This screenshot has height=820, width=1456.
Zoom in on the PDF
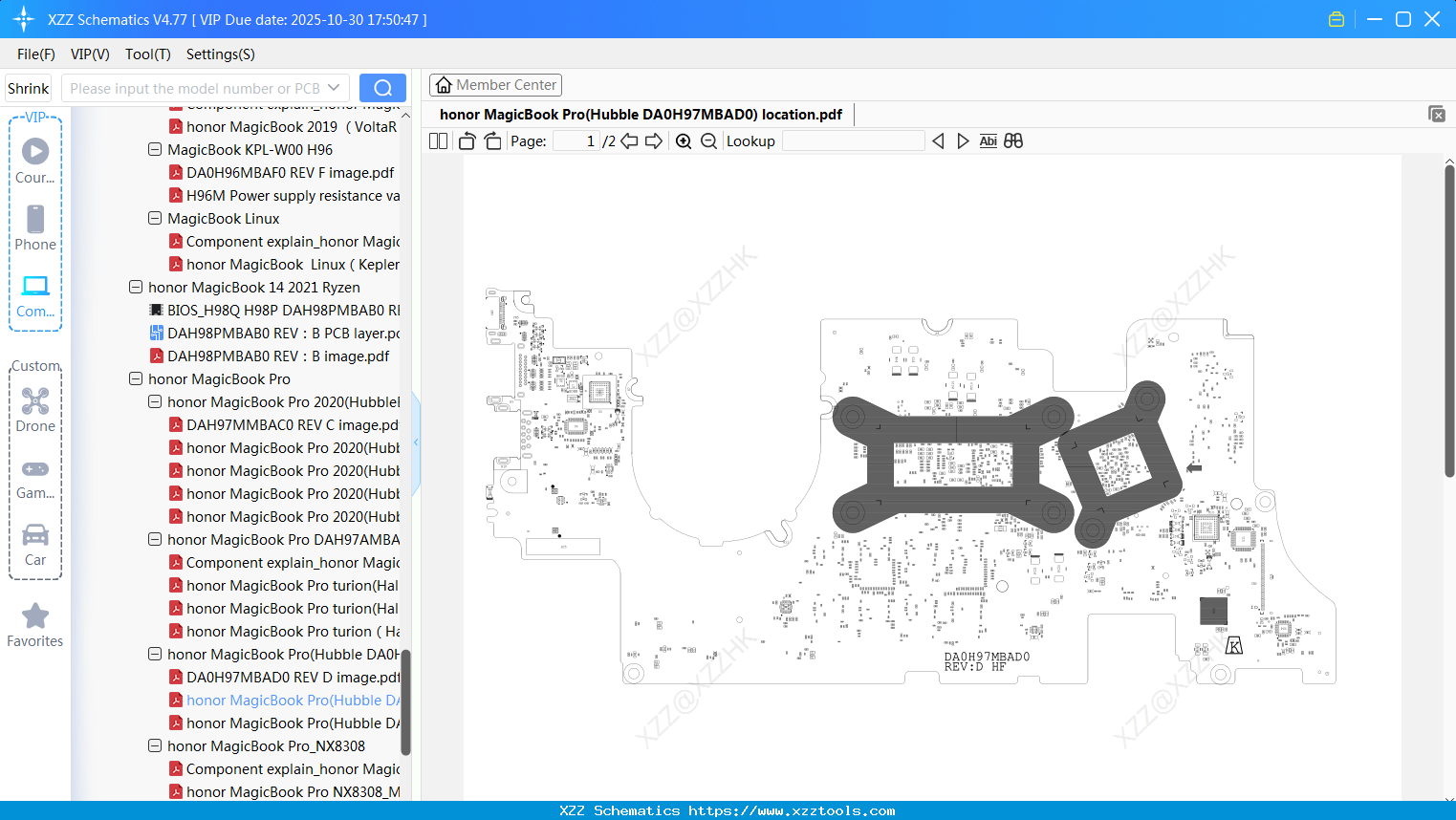click(x=684, y=141)
